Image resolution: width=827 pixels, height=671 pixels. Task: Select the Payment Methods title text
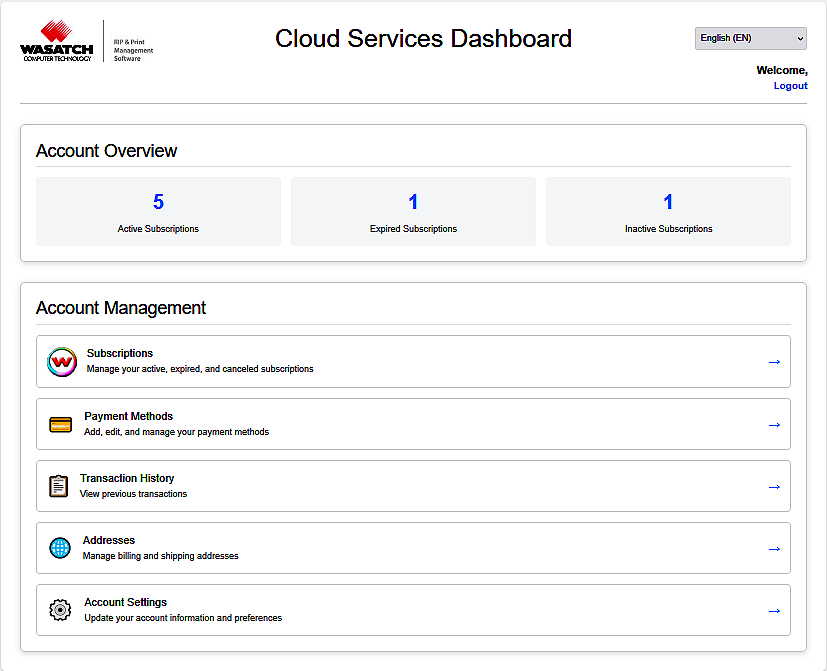128,416
